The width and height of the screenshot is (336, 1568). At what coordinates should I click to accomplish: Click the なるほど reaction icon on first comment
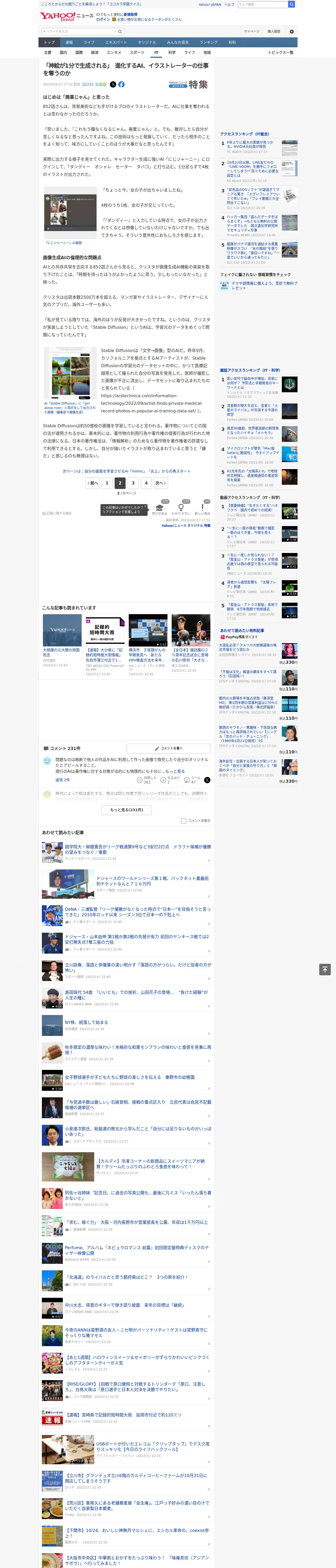pyautogui.click(x=164, y=780)
